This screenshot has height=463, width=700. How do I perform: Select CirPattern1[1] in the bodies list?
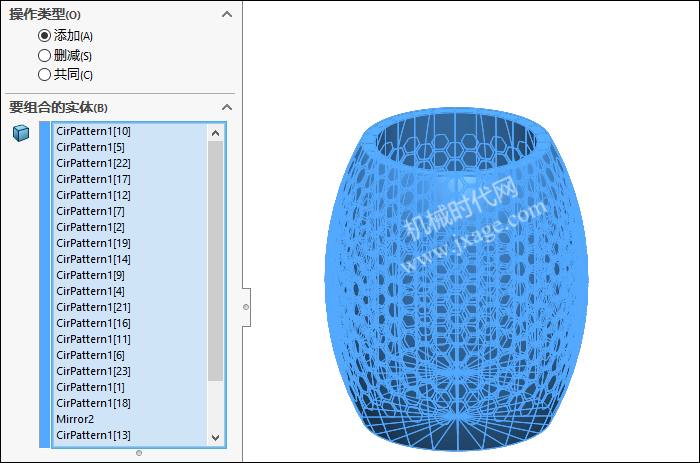(130, 387)
